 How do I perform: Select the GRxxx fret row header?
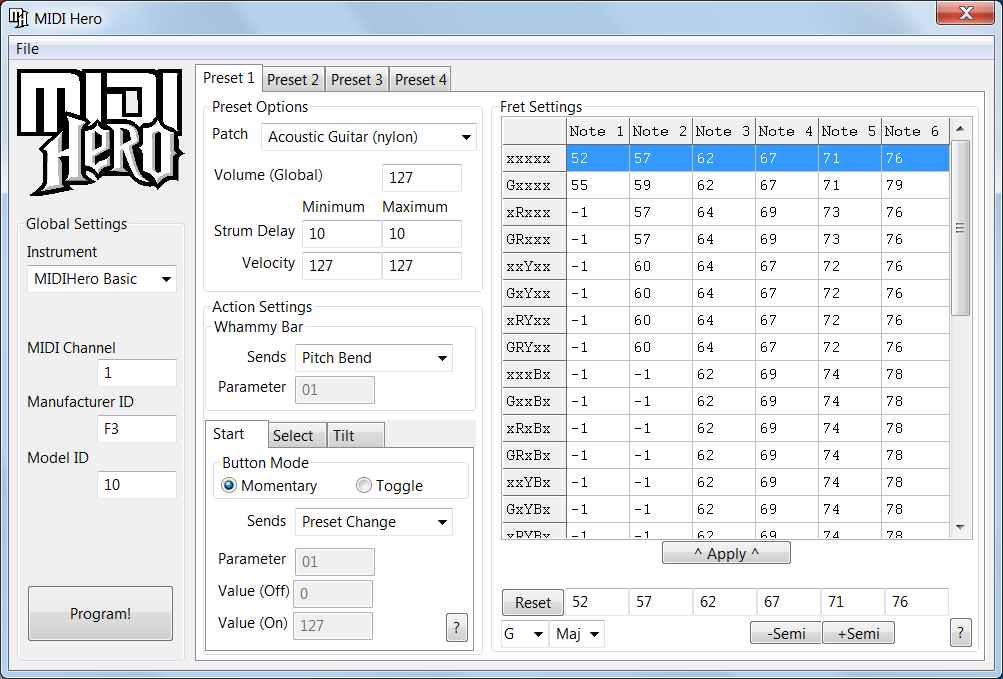[533, 239]
